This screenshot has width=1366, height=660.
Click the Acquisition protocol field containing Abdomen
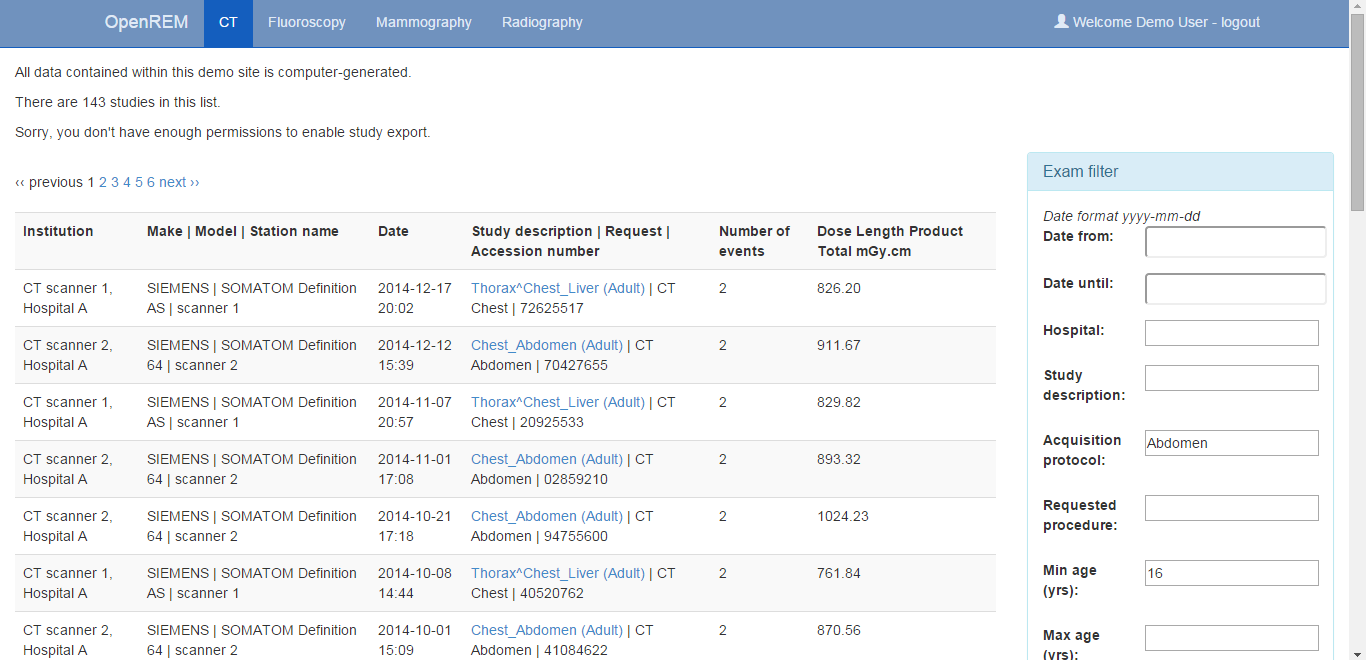[x=1231, y=443]
